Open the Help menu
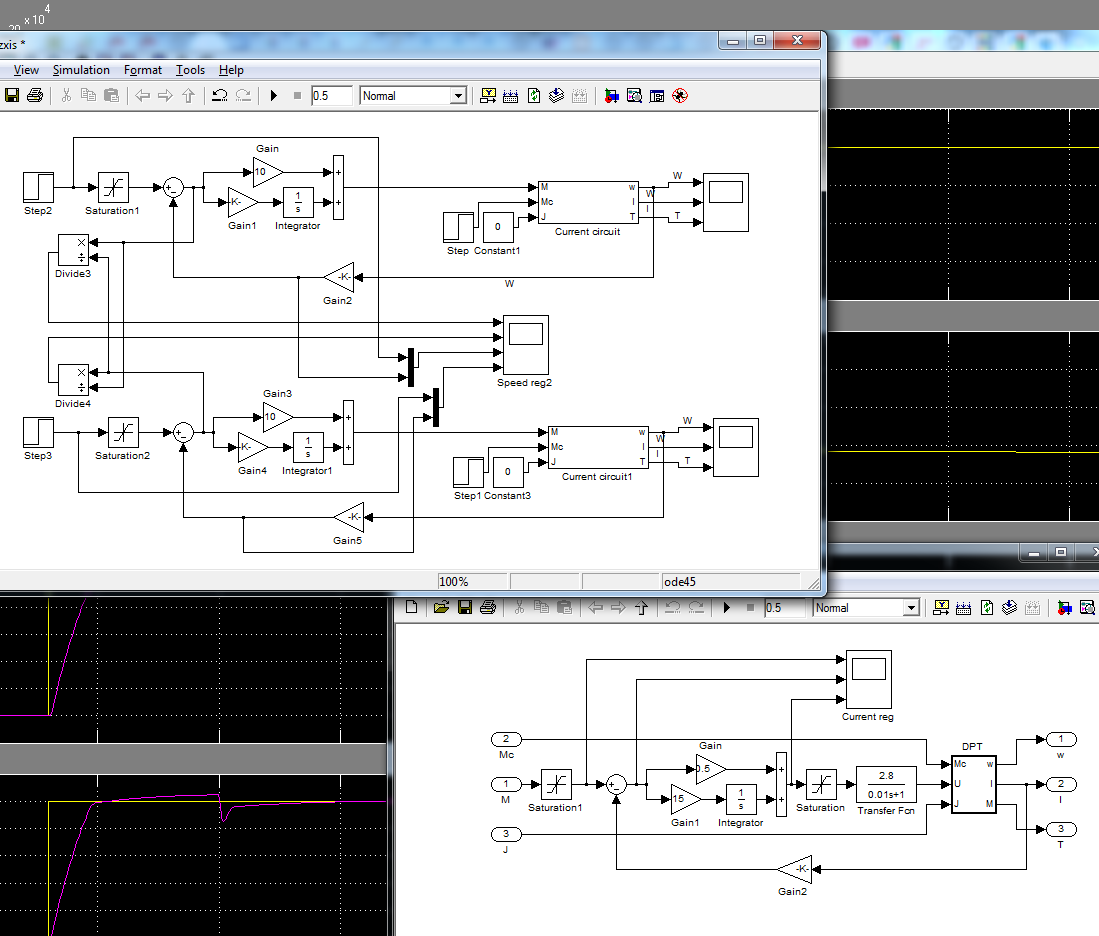The image size is (1099, 936). 231,70
